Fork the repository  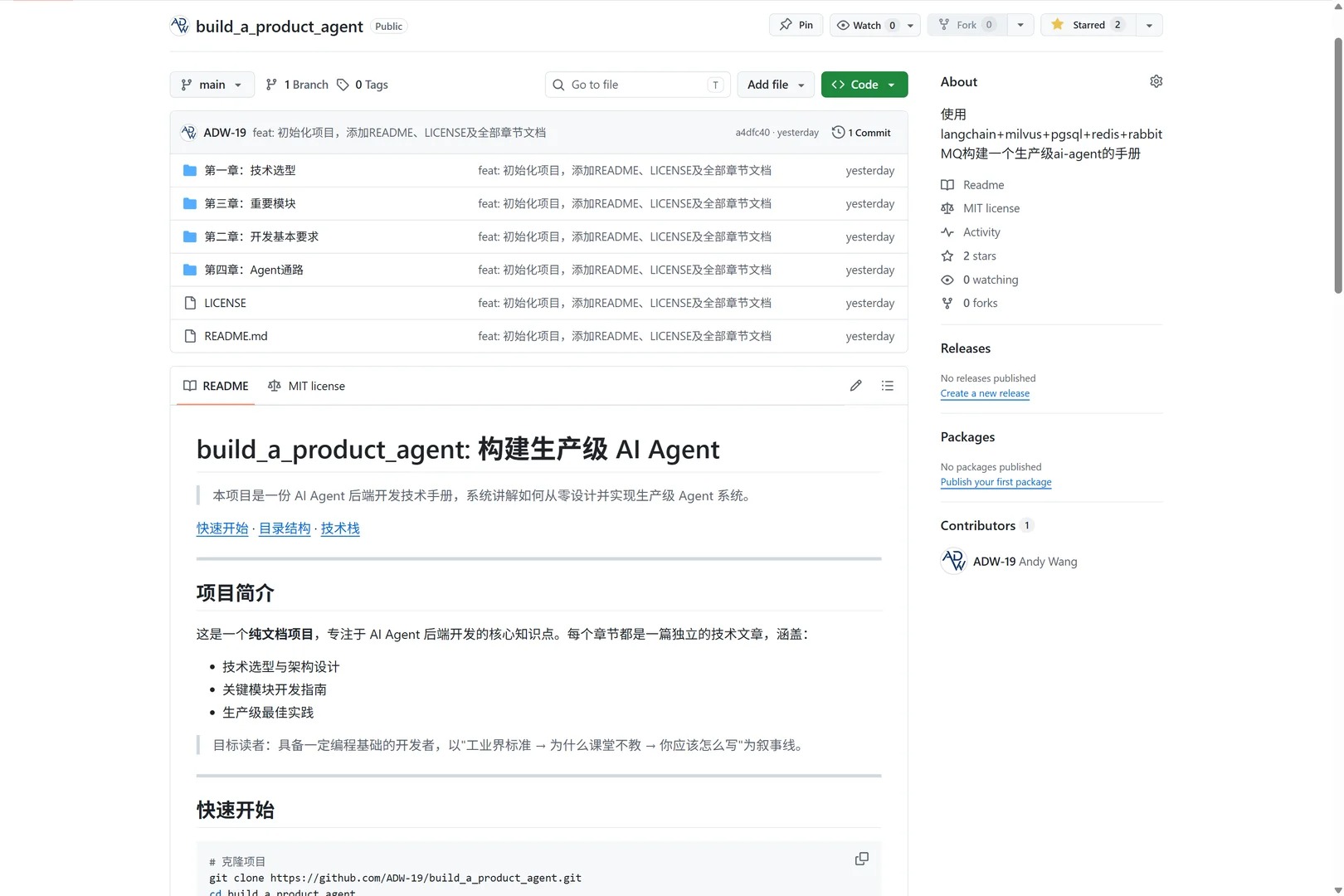tap(967, 25)
